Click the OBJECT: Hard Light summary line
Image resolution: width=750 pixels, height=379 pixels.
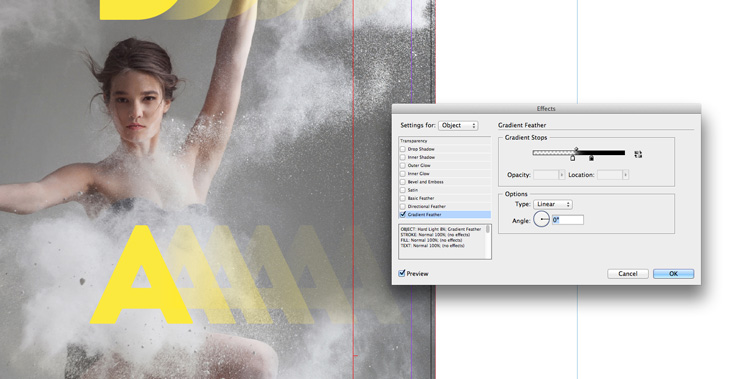[441, 229]
